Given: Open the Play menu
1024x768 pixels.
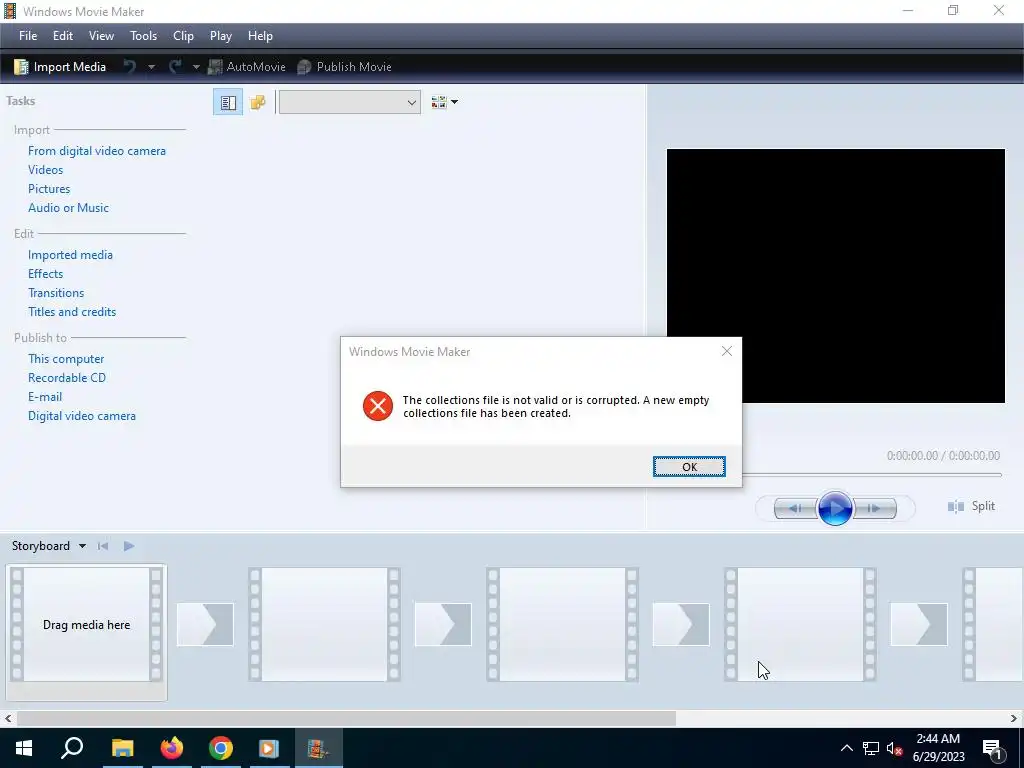Looking at the screenshot, I should tap(221, 36).
